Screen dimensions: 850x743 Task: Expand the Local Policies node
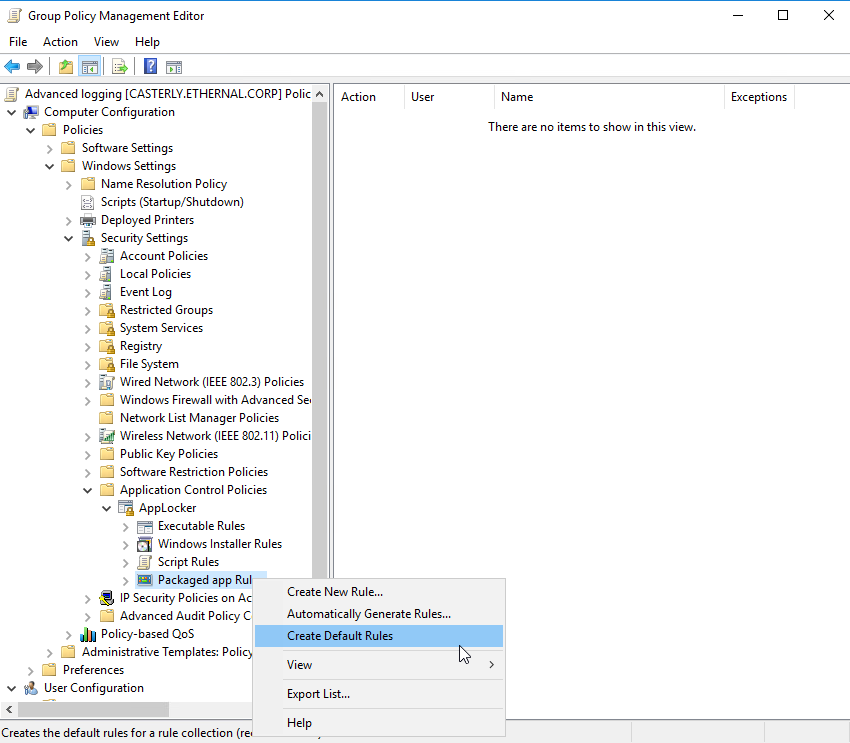(x=87, y=275)
